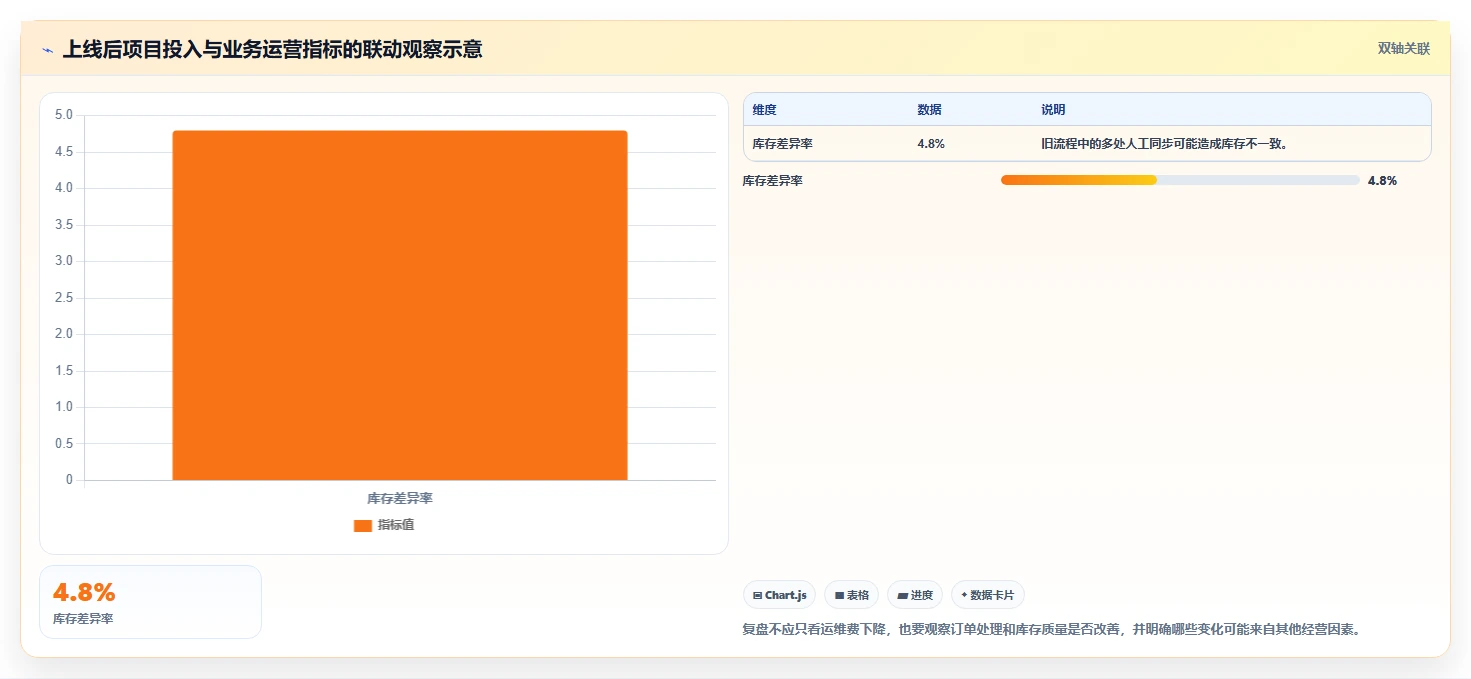This screenshot has width=1471, height=679.
Task: Click the title 上线后项目投入与业务运营指标的联动观察示意
Action: pyautogui.click(x=273, y=49)
